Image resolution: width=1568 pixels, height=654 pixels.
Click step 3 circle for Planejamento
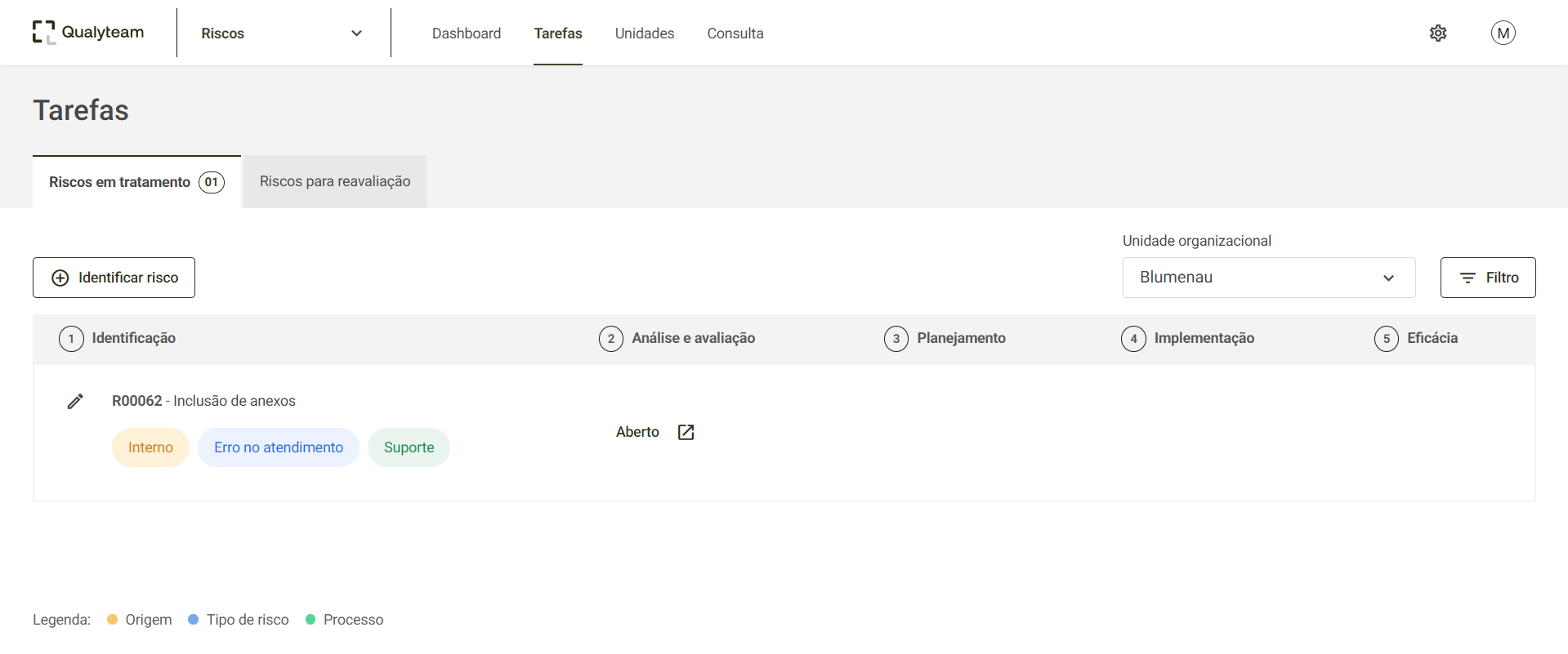coord(896,339)
